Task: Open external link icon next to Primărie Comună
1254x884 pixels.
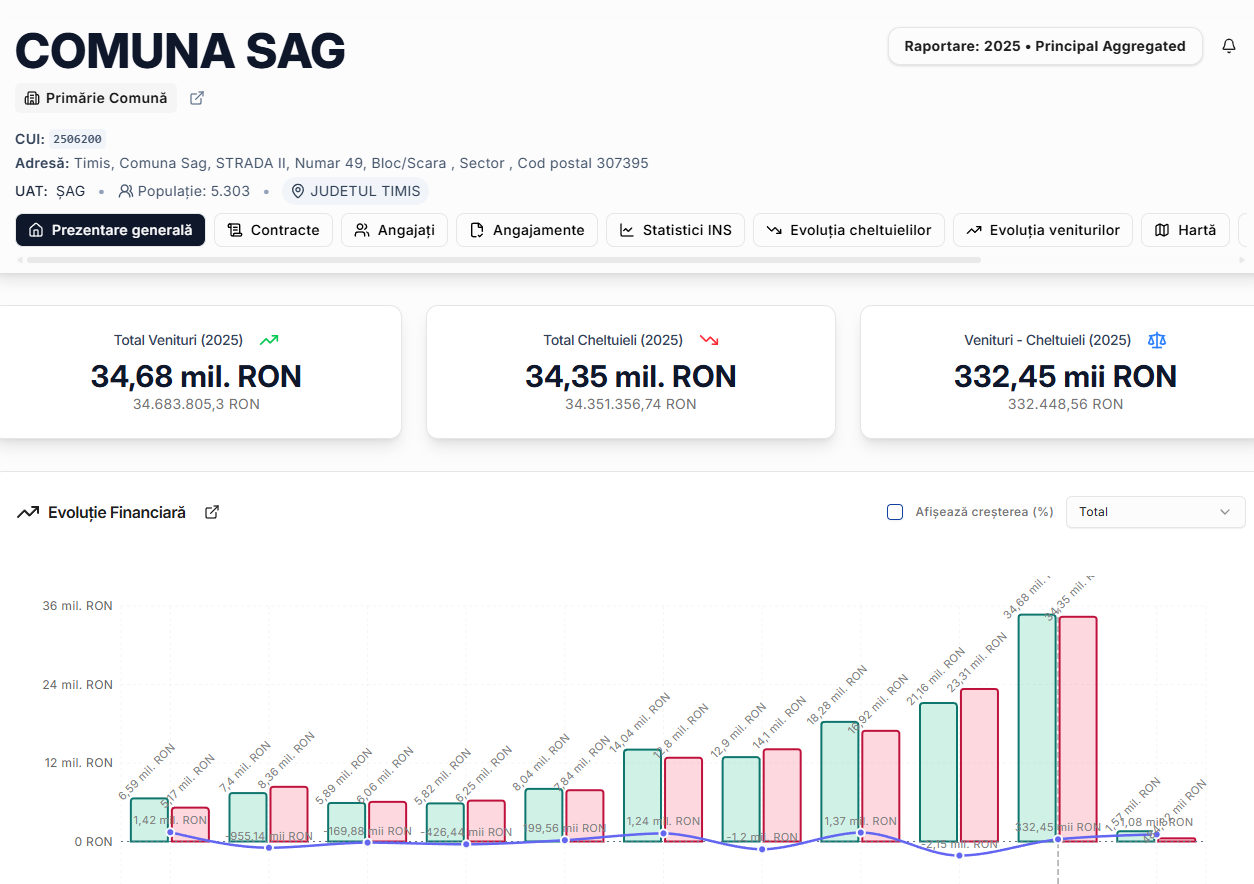Action: click(197, 98)
